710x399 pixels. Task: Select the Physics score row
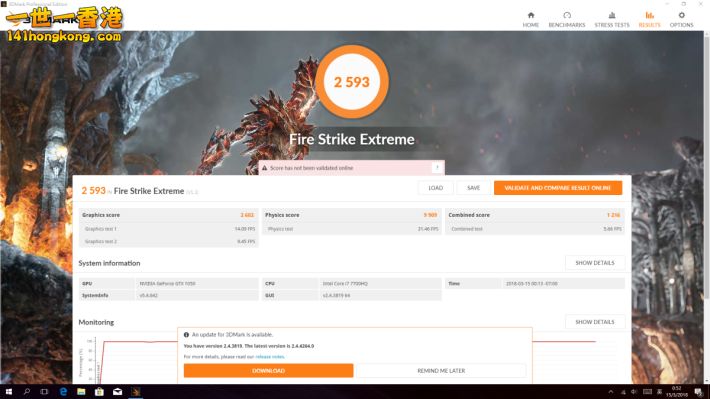pyautogui.click(x=351, y=215)
